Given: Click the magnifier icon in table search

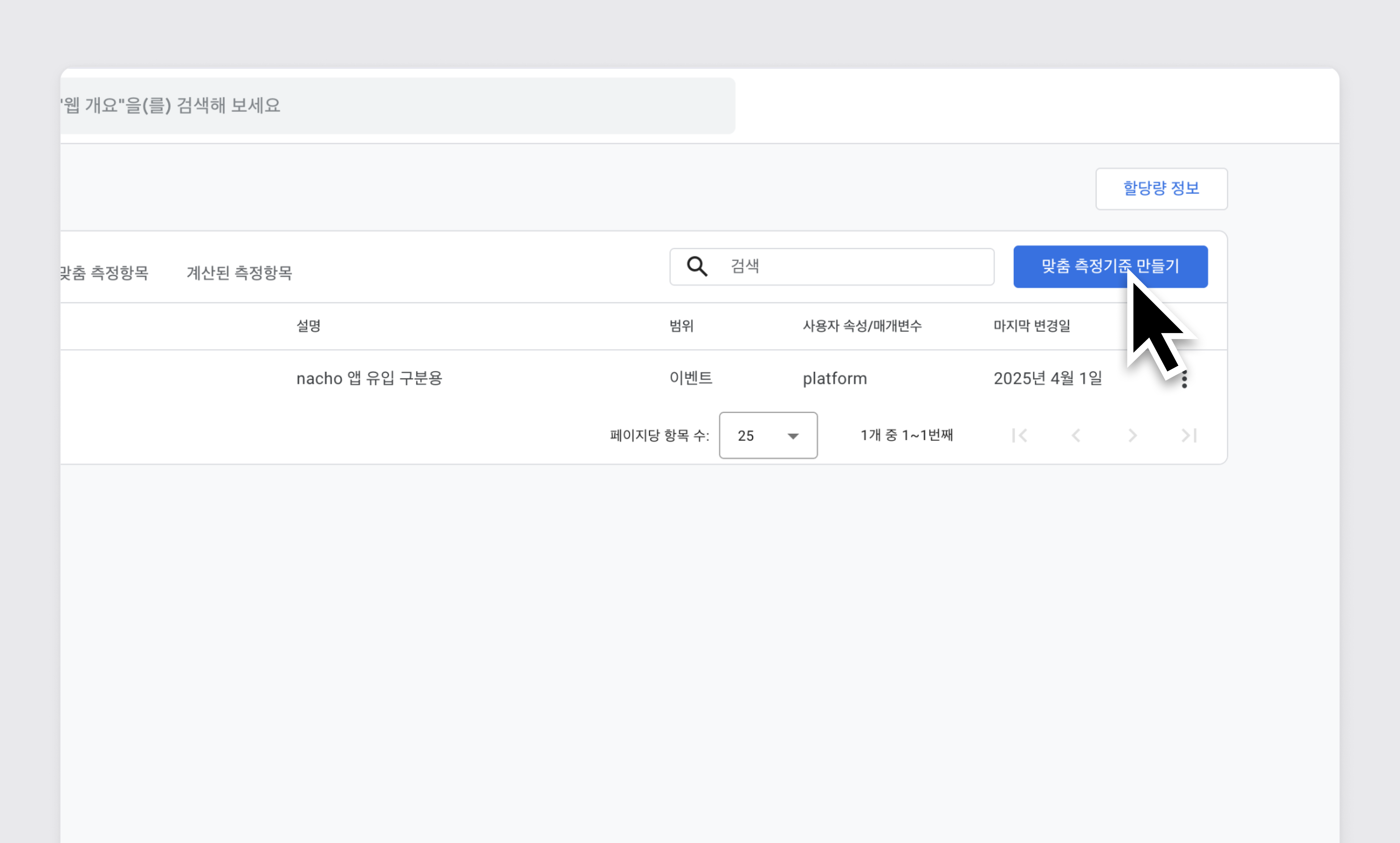Looking at the screenshot, I should point(697,266).
